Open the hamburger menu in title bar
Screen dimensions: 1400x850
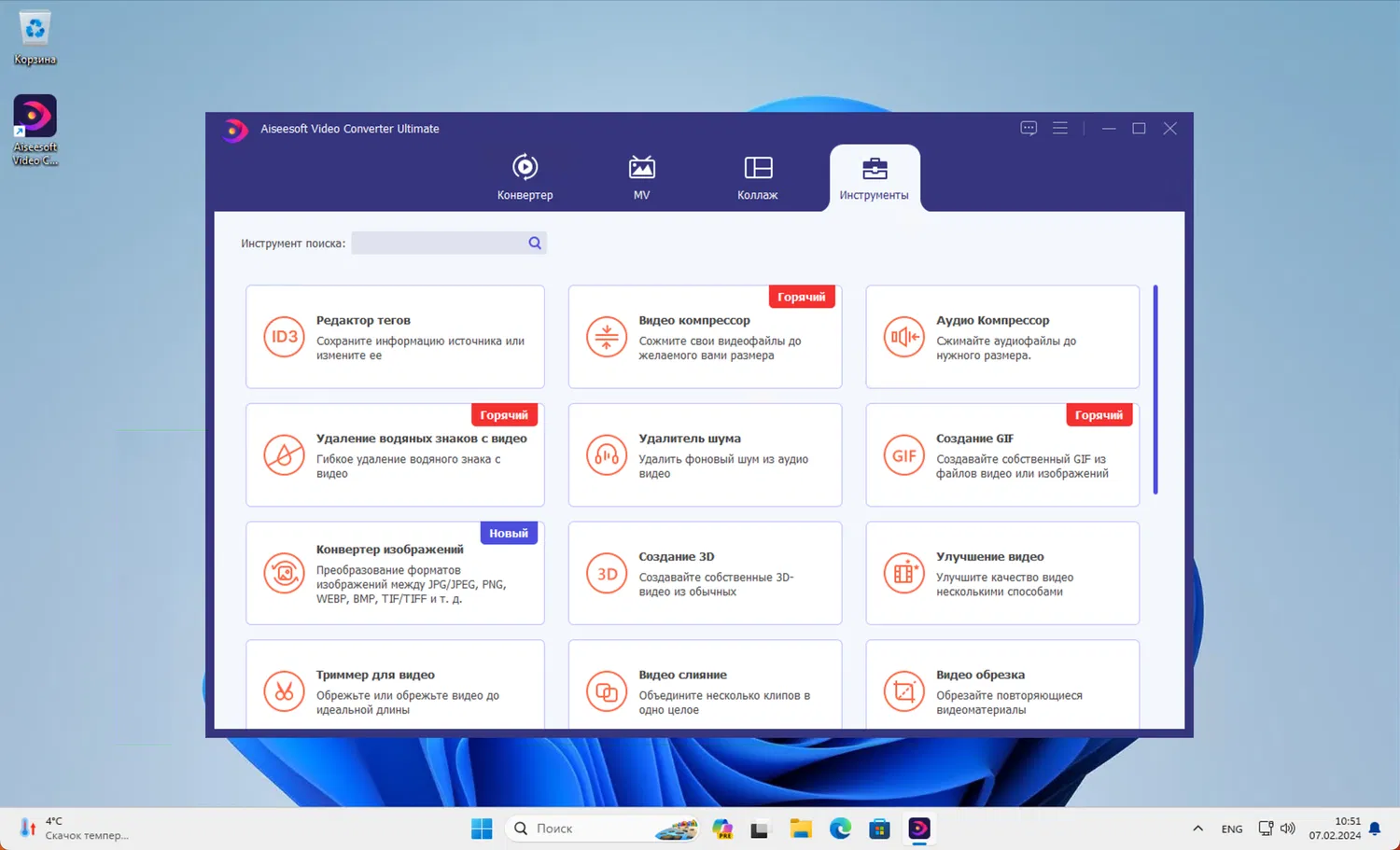(1060, 129)
